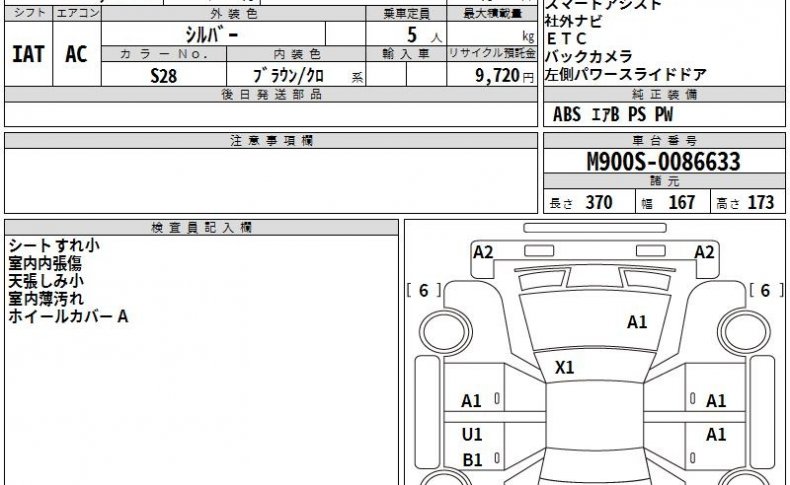Screen dimensions: 790x485
Task: Select the シートすれ小 inspector note
Action: (x=54, y=246)
